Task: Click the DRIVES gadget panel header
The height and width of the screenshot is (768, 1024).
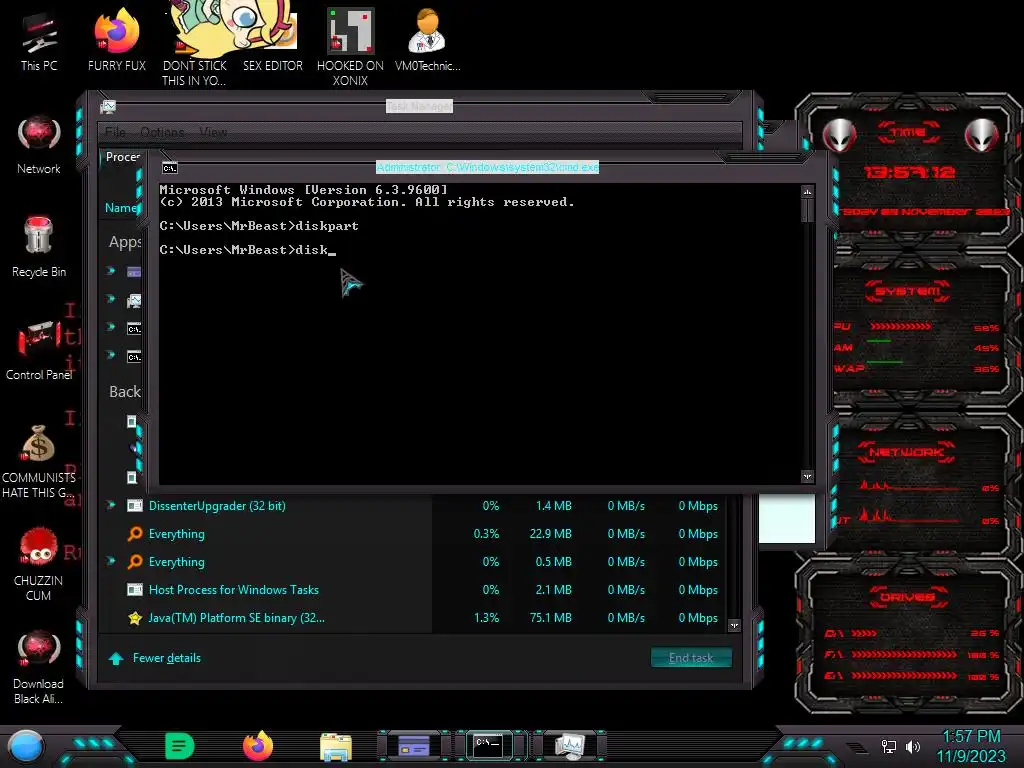Action: 908,597
